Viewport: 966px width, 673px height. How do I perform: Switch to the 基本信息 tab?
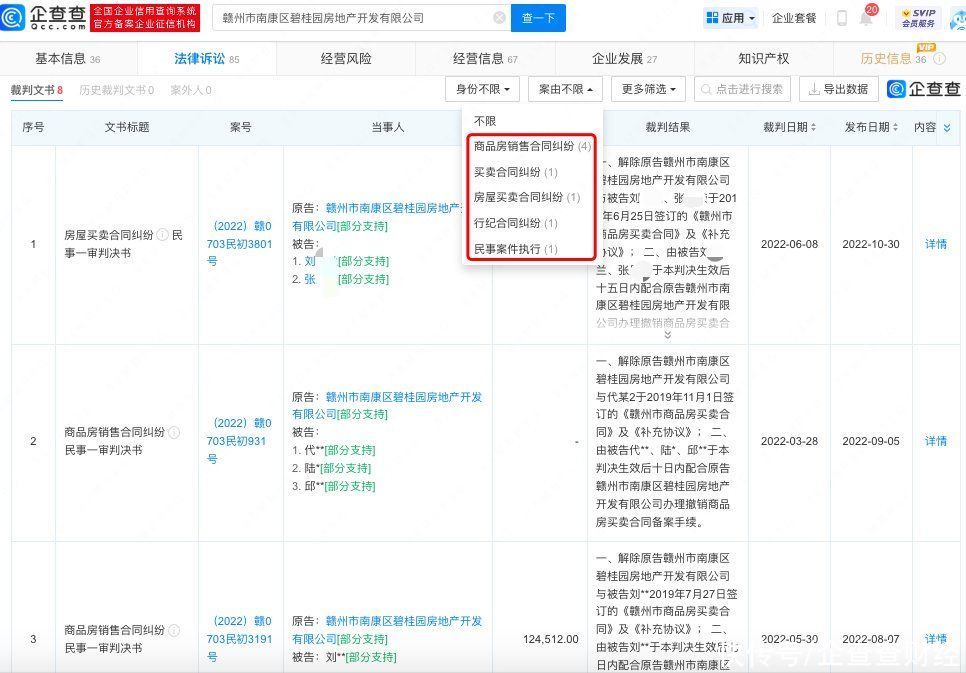(x=68, y=59)
